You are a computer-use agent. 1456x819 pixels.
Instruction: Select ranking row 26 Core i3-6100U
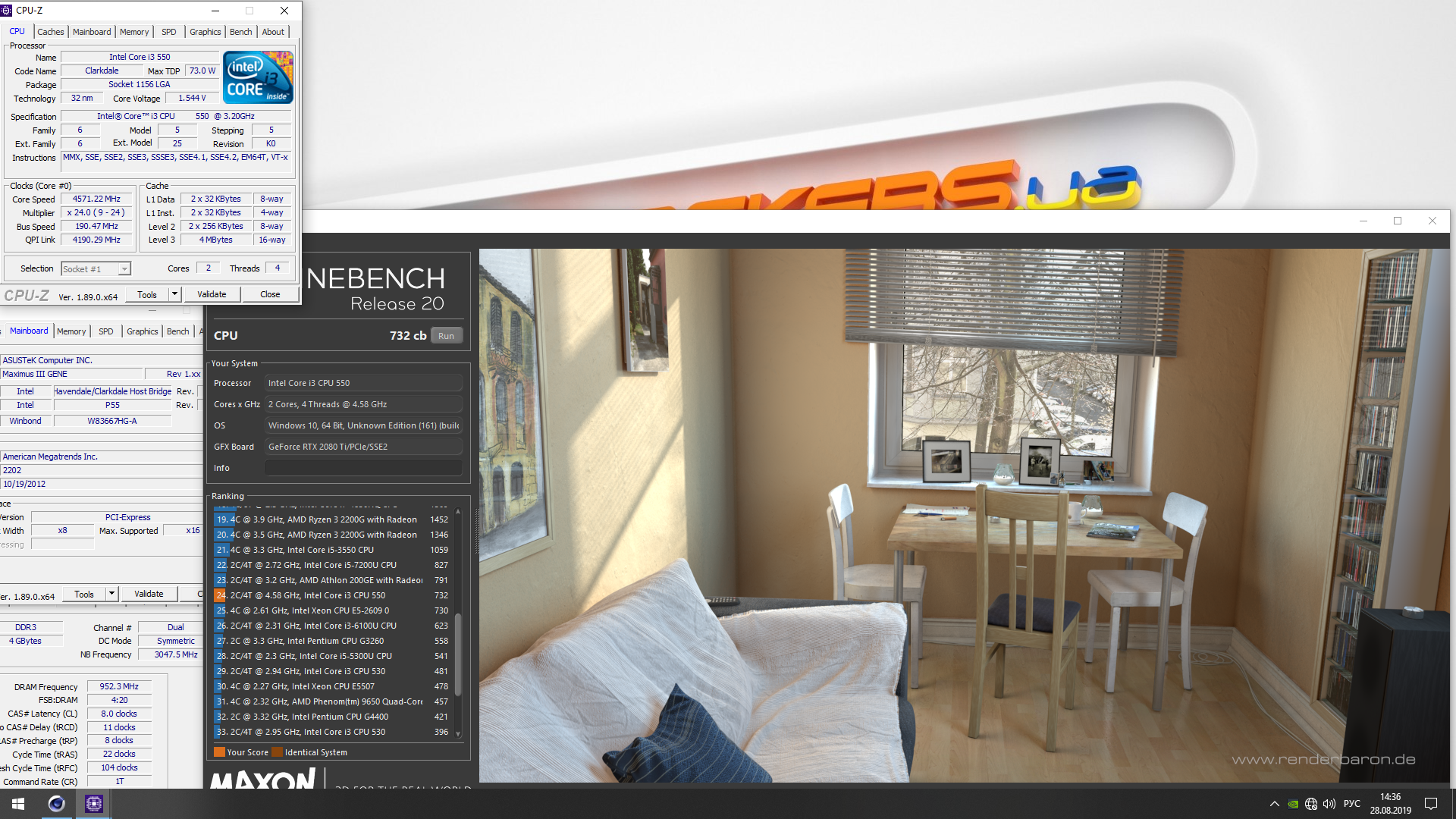333,626
